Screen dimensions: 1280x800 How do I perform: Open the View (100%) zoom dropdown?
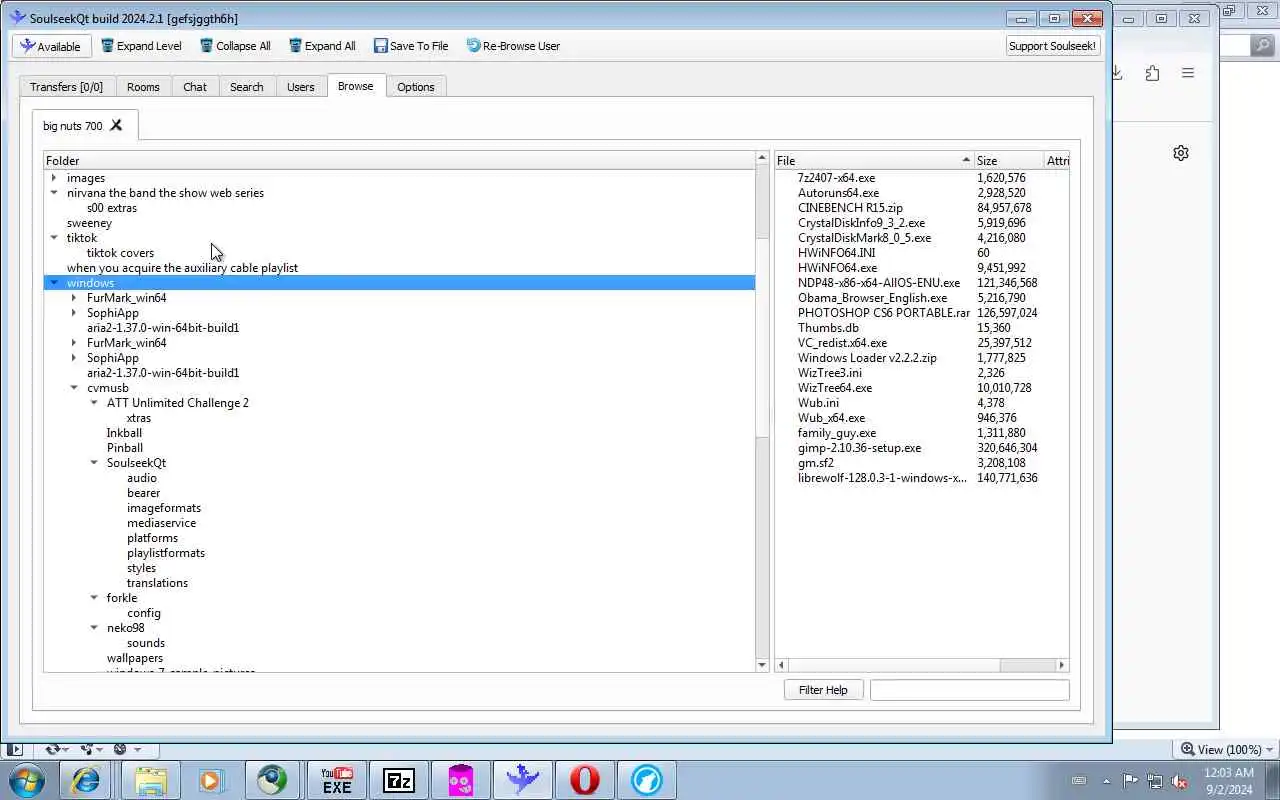1227,749
